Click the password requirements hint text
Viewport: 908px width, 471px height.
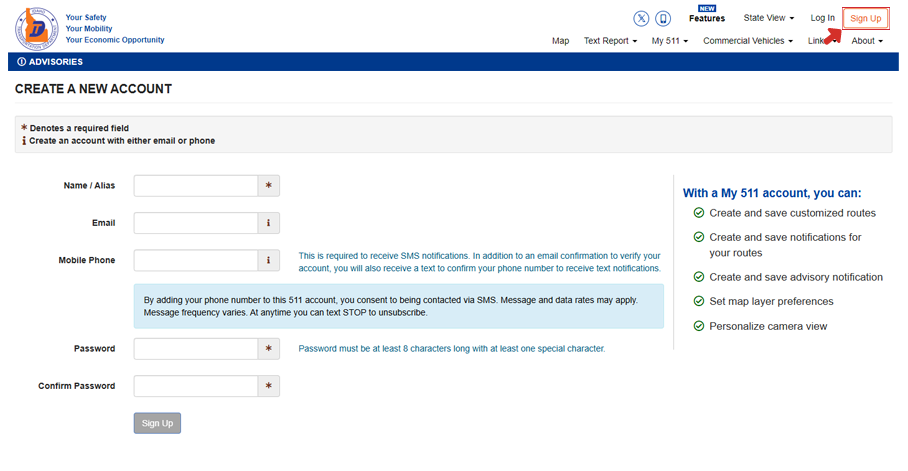click(x=452, y=349)
